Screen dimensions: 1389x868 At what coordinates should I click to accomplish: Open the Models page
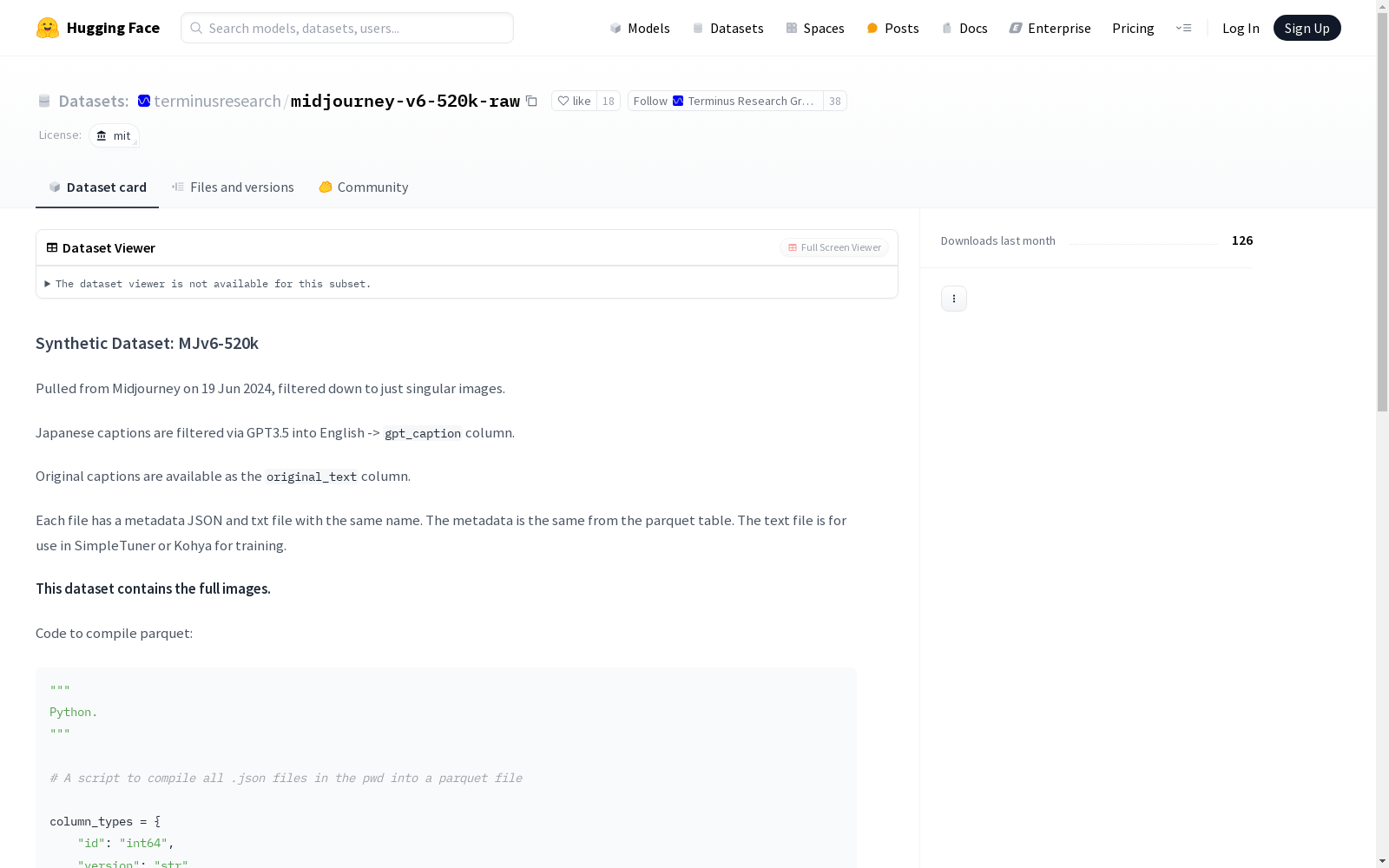[x=640, y=28]
